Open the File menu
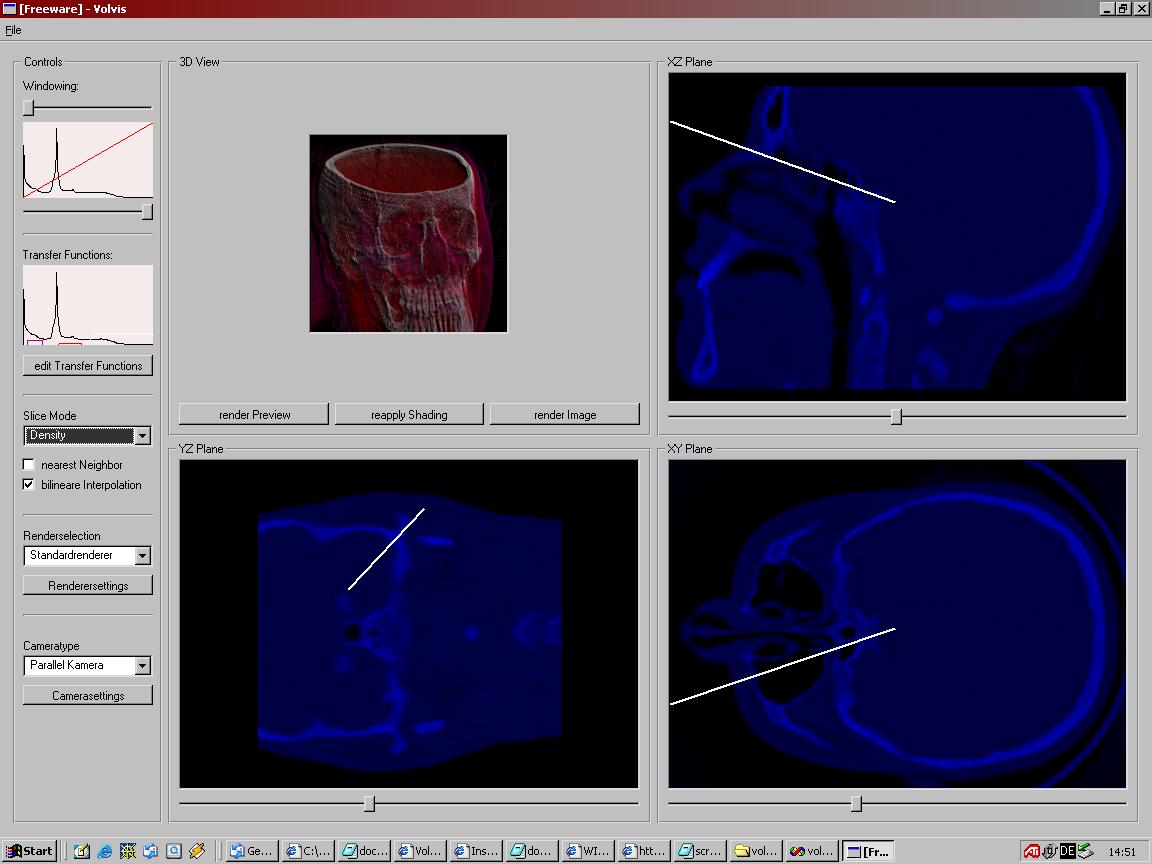Screen dimensions: 1152x864 (x=13, y=30)
